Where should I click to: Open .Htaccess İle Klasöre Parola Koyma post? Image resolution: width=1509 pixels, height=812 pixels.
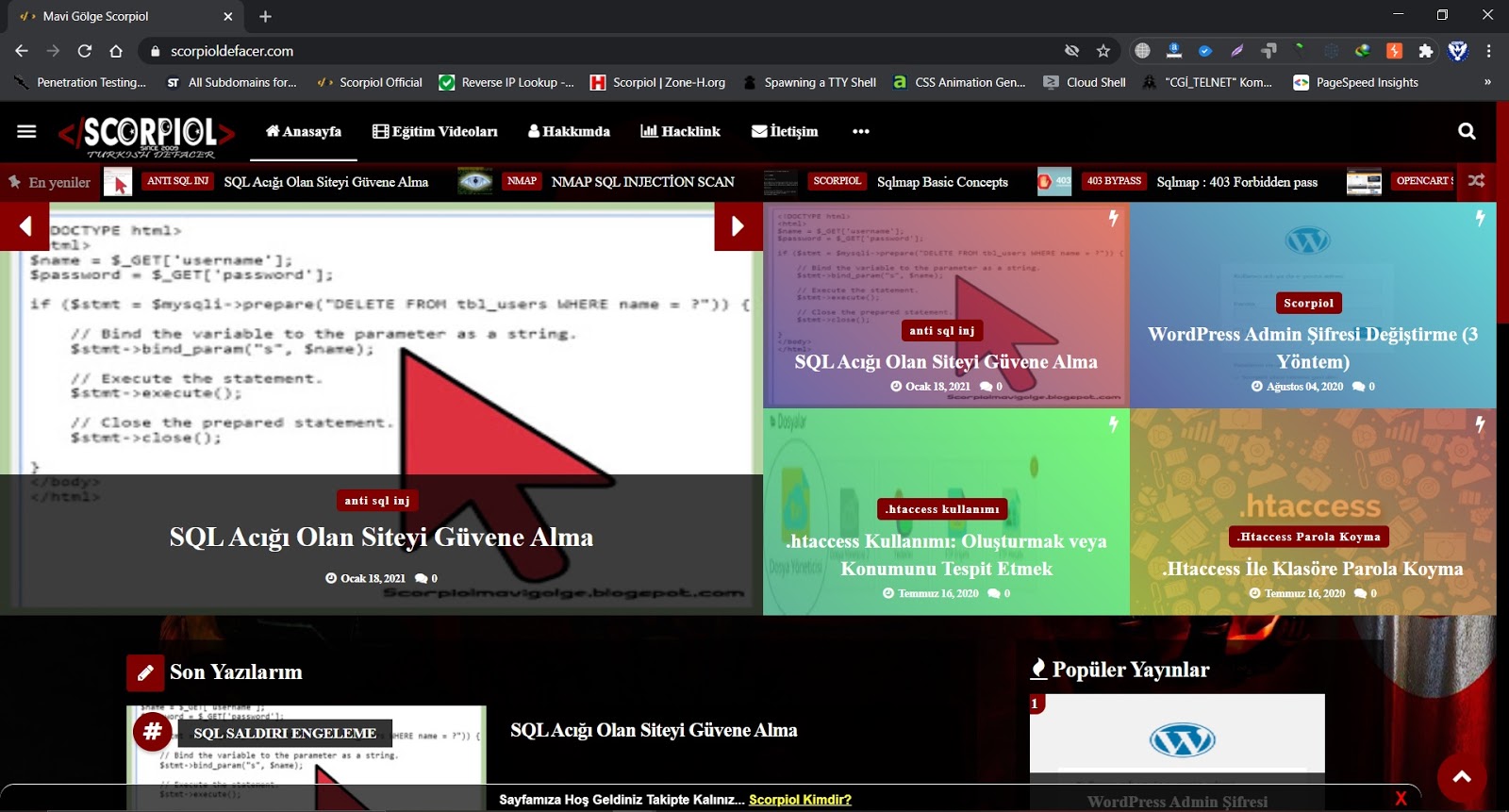1313,569
